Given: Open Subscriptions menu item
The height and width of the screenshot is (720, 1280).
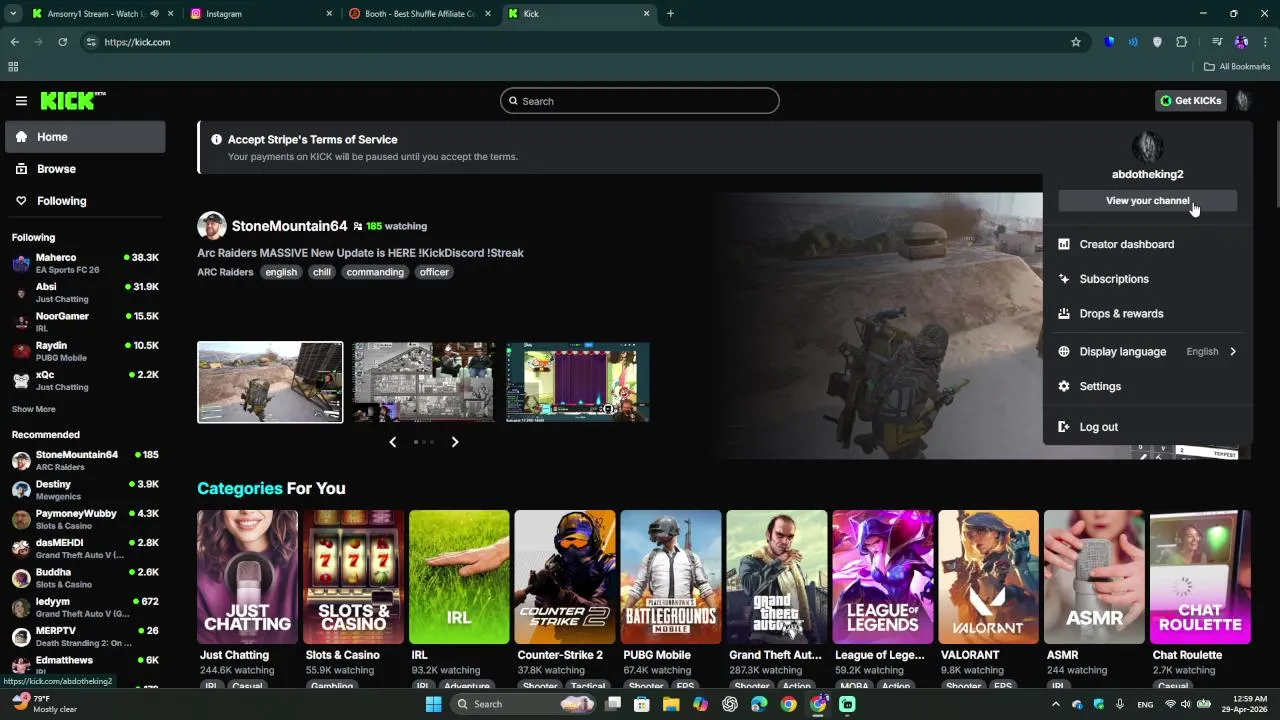Looking at the screenshot, I should [x=1148, y=279].
